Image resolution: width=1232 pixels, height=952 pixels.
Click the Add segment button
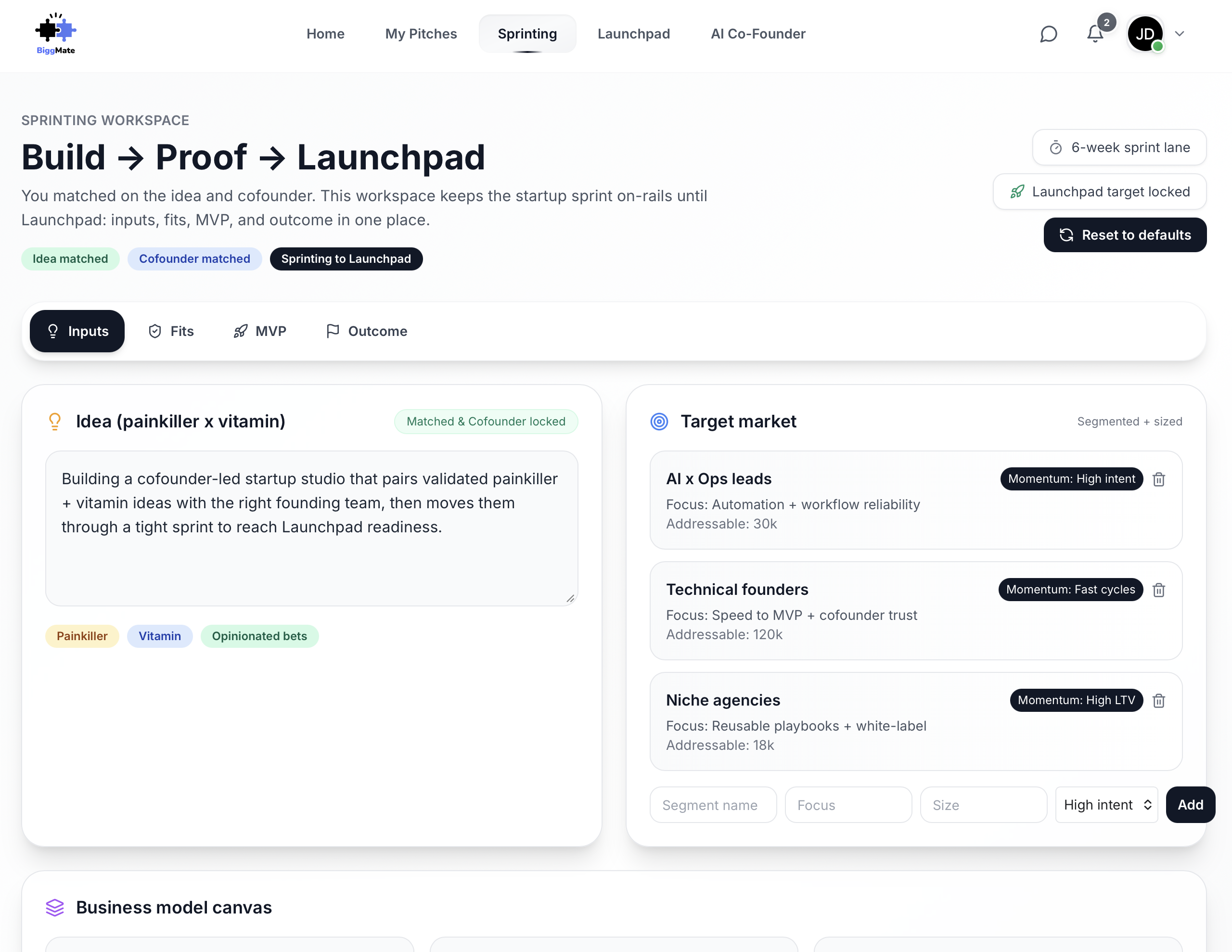1190,805
